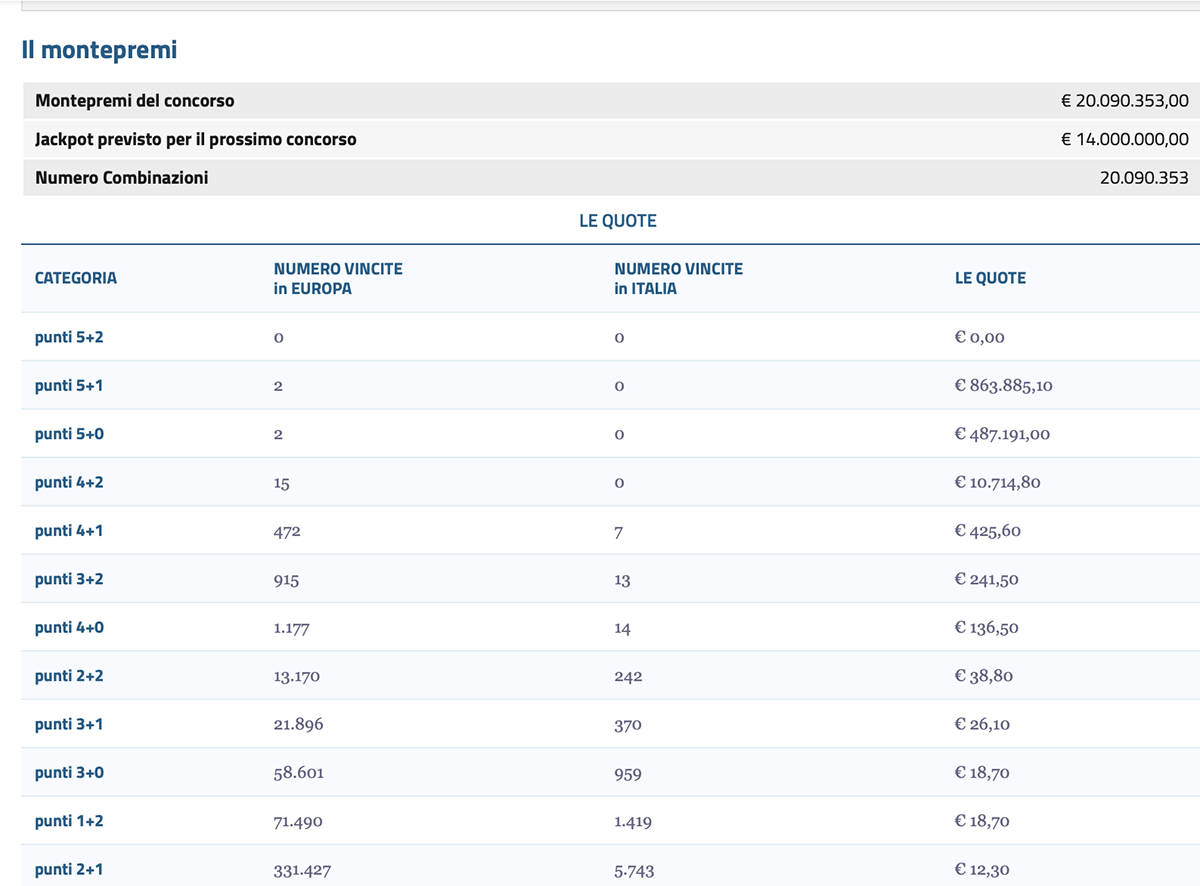Click 'NUMERO VINCITE in ITALIA' column header

coord(678,279)
